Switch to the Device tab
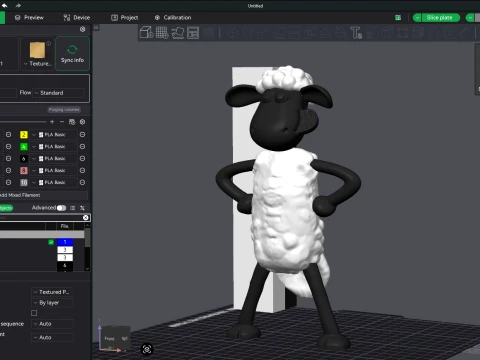The width and height of the screenshot is (480, 360). 77,17
